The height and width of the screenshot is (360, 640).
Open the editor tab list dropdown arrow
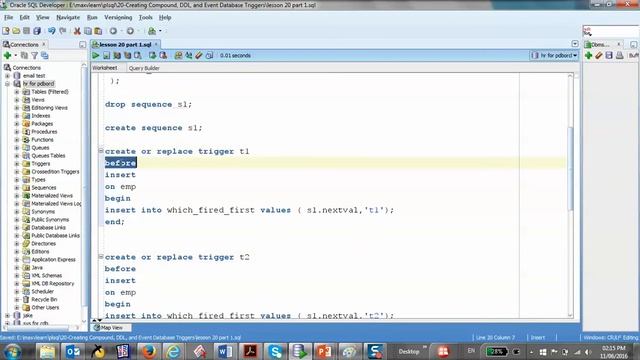coord(575,44)
